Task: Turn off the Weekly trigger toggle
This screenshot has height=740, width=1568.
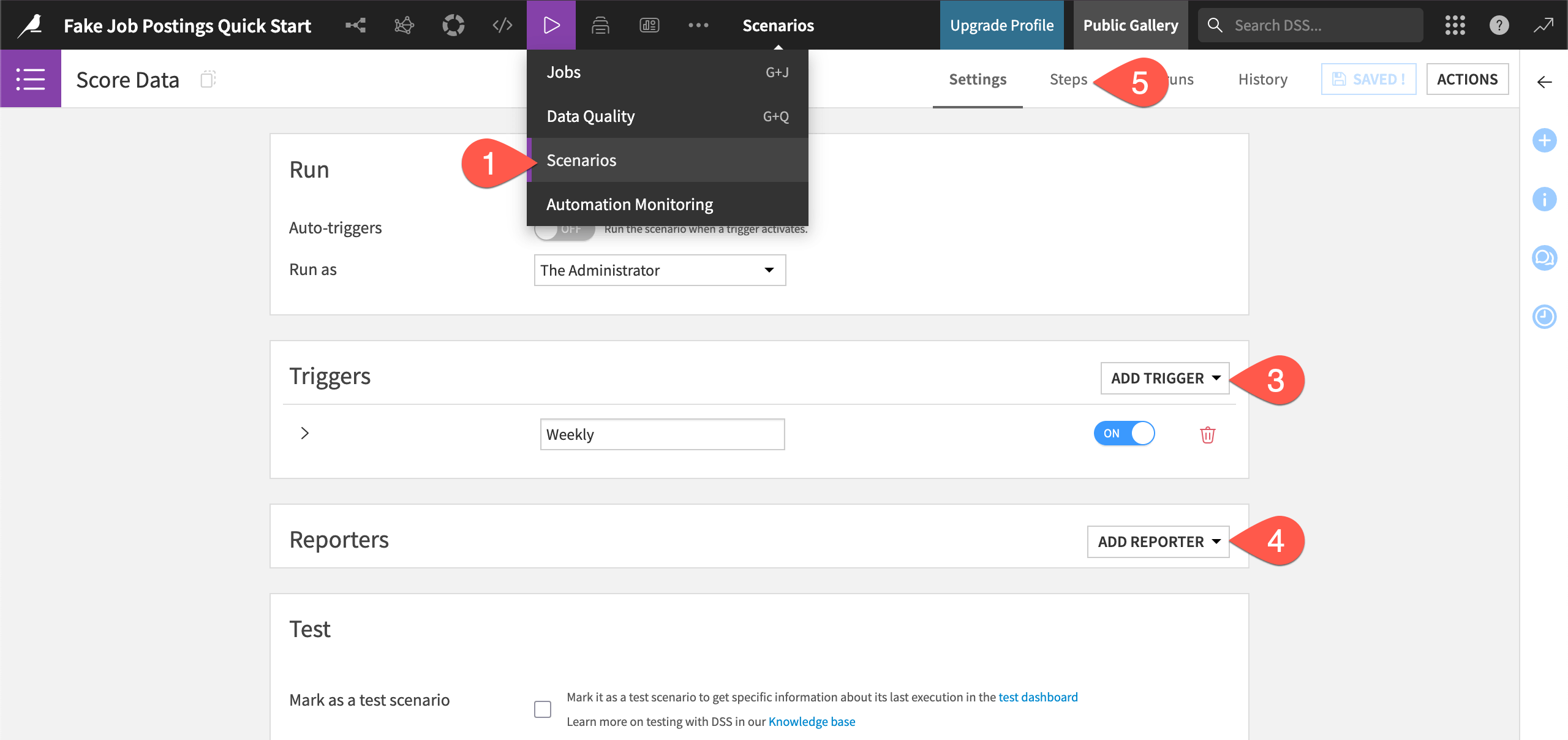Action: pos(1124,433)
